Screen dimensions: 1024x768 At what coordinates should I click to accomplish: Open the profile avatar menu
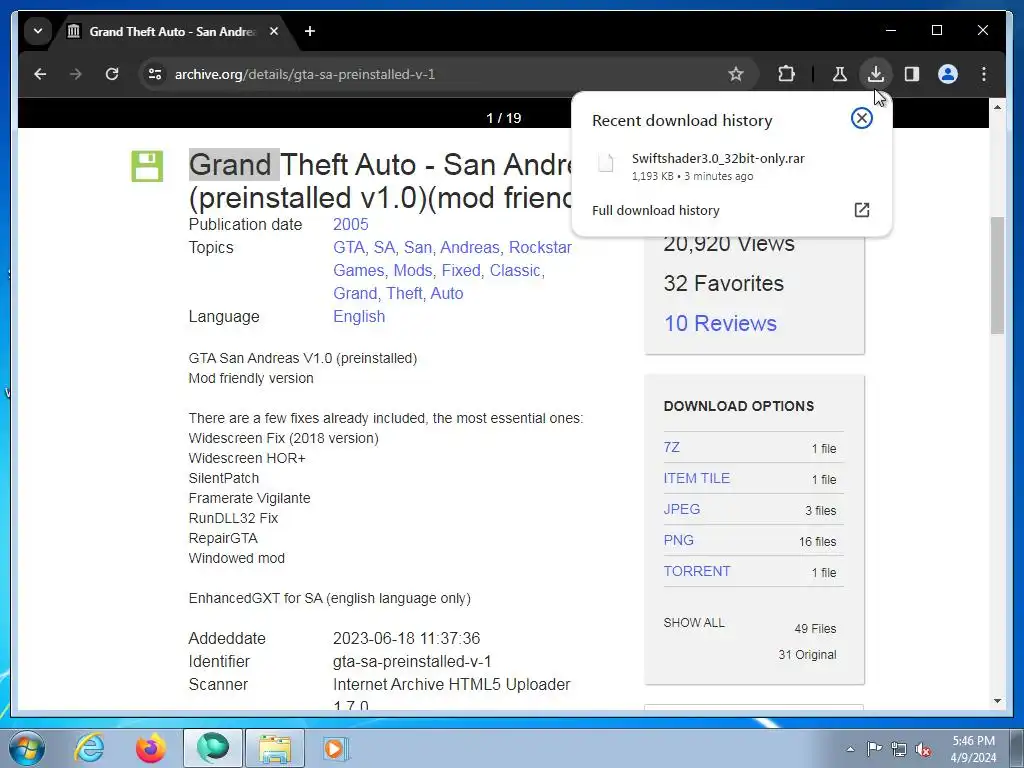click(948, 74)
